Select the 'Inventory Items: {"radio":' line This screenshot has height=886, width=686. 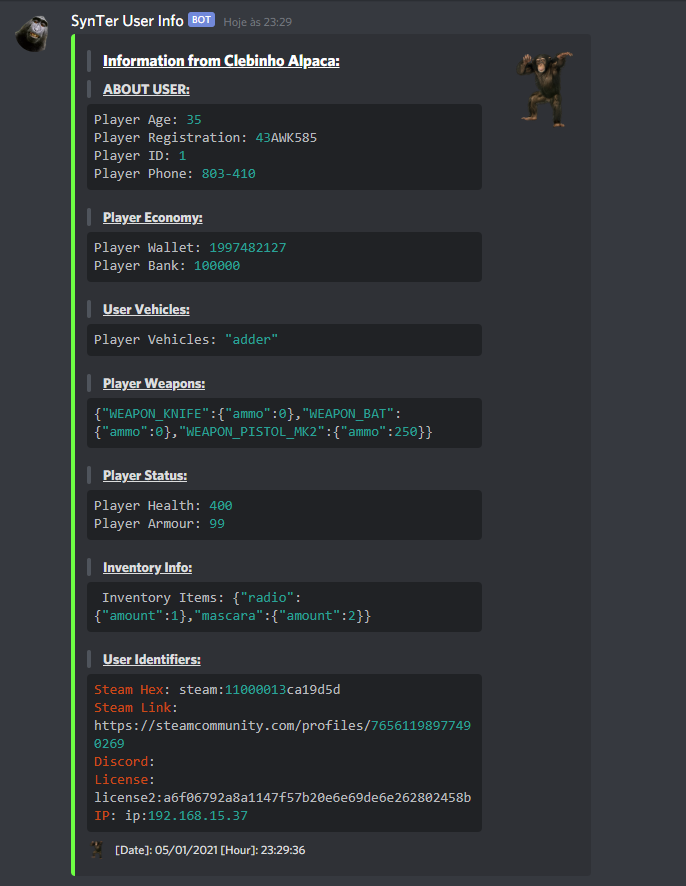click(x=202, y=598)
